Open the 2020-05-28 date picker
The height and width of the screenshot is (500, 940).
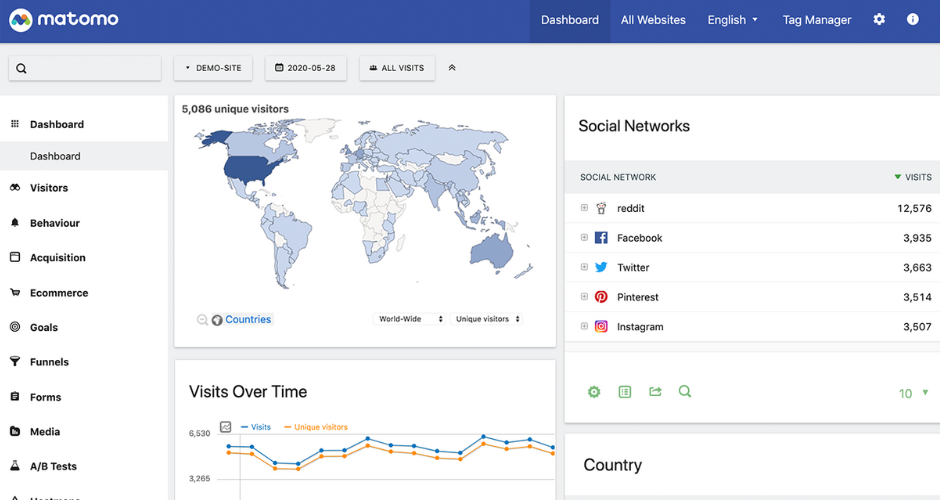click(306, 68)
